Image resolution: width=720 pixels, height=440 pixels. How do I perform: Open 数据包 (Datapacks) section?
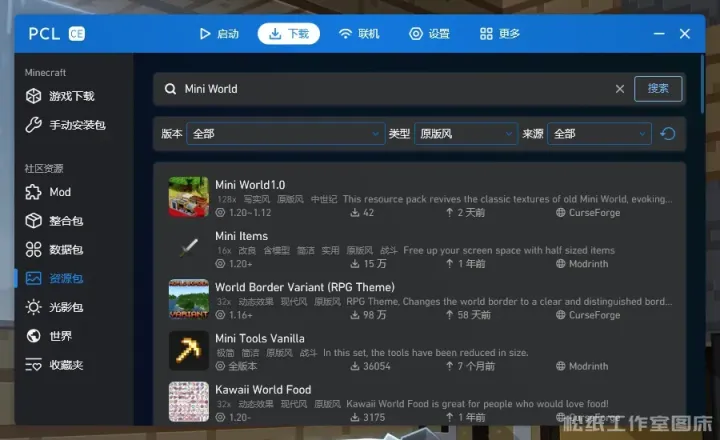pos(55,249)
